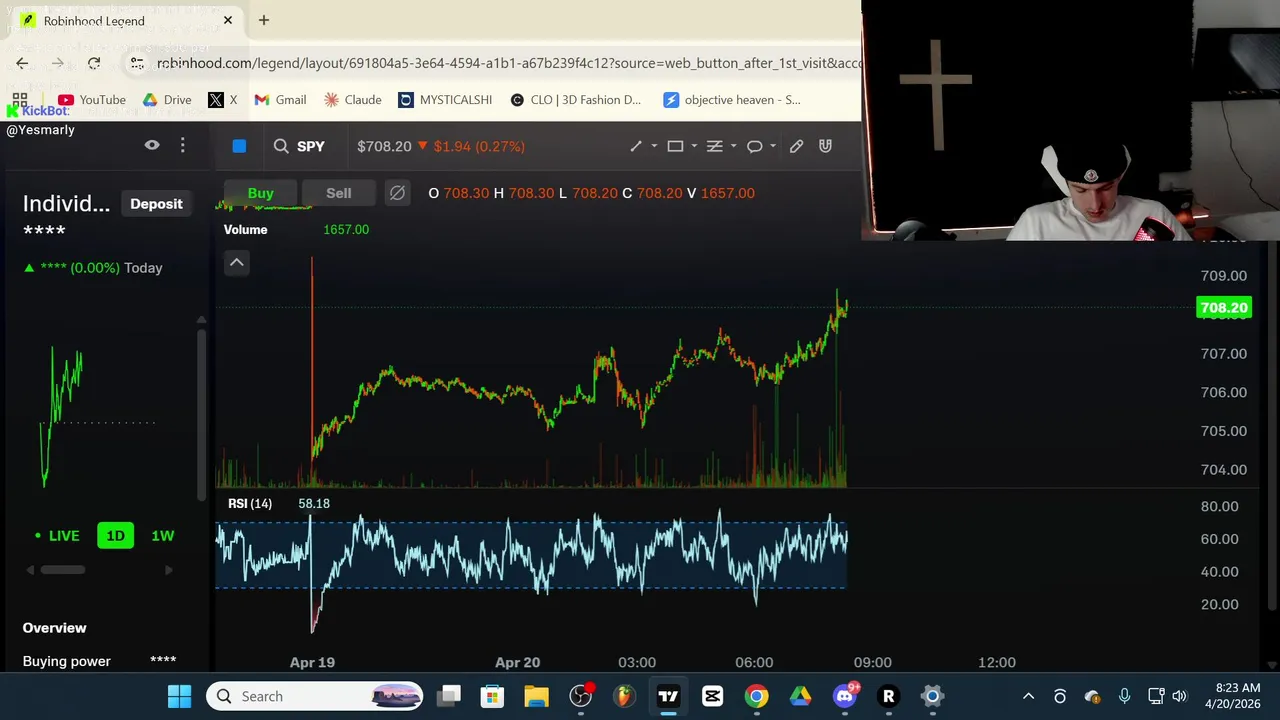Click the Sell button
This screenshot has height=720, width=1280.
(x=338, y=193)
